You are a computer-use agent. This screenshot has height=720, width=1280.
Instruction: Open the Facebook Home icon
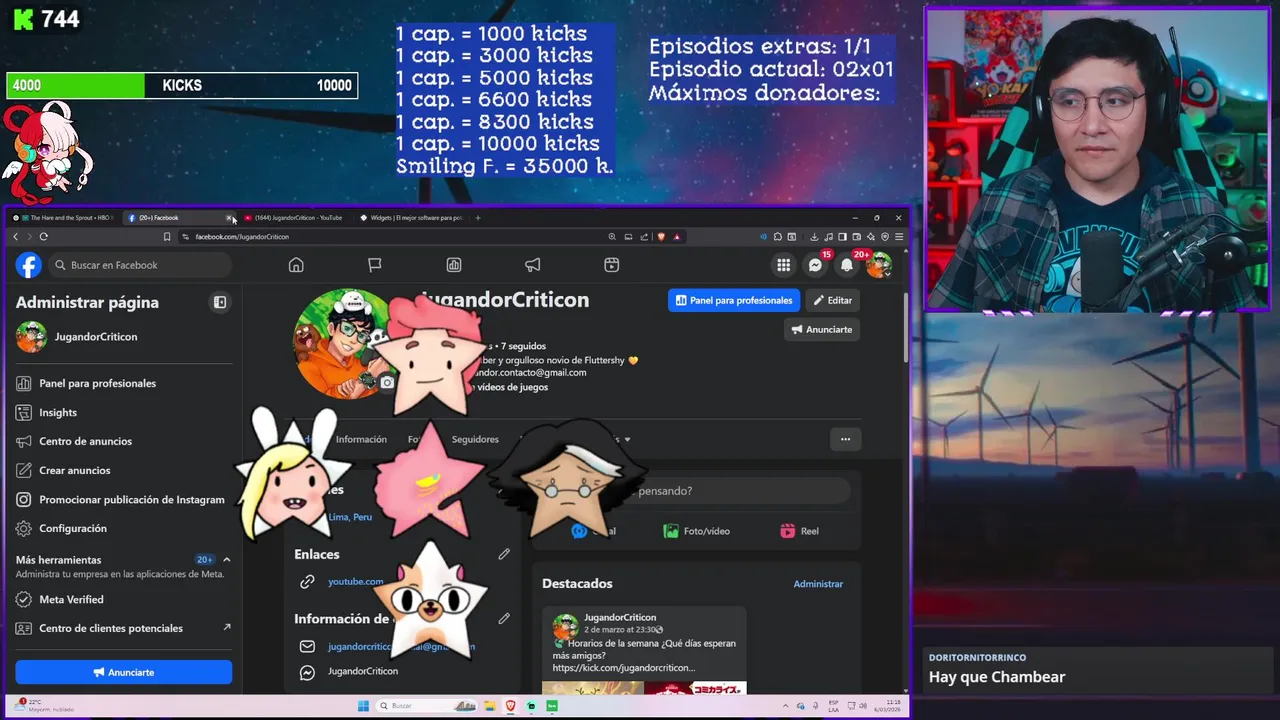click(x=296, y=265)
